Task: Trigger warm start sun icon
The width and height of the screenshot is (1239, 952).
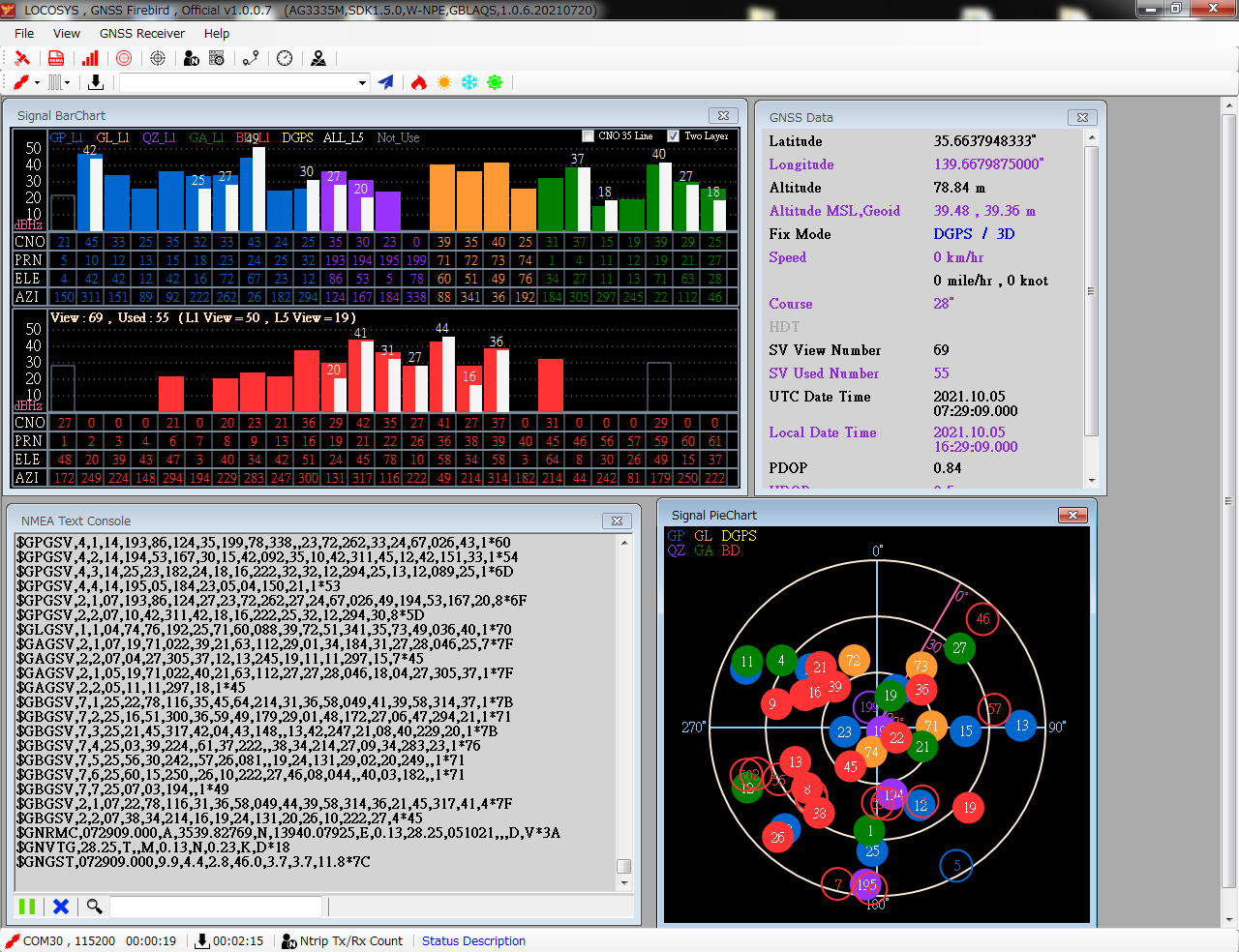Action: (444, 82)
